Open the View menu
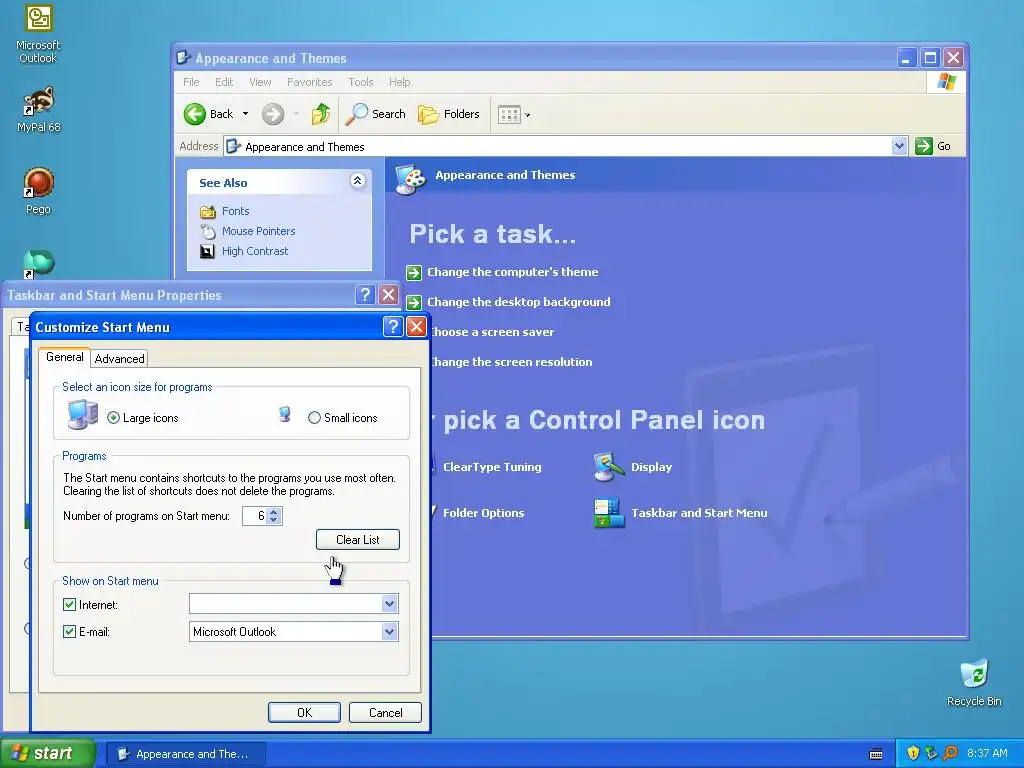 tap(260, 82)
